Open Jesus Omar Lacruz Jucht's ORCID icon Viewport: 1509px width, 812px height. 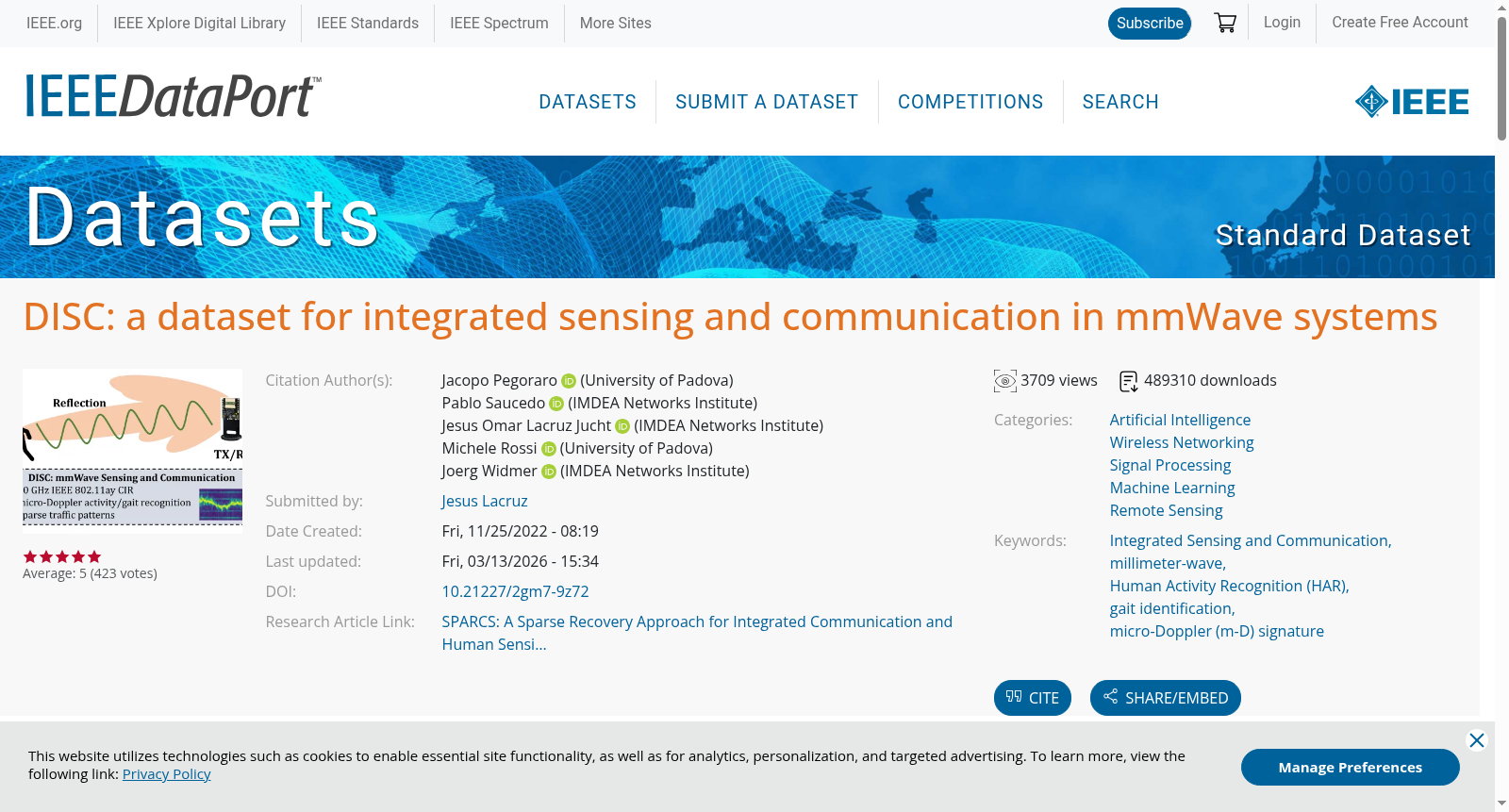coord(622,426)
